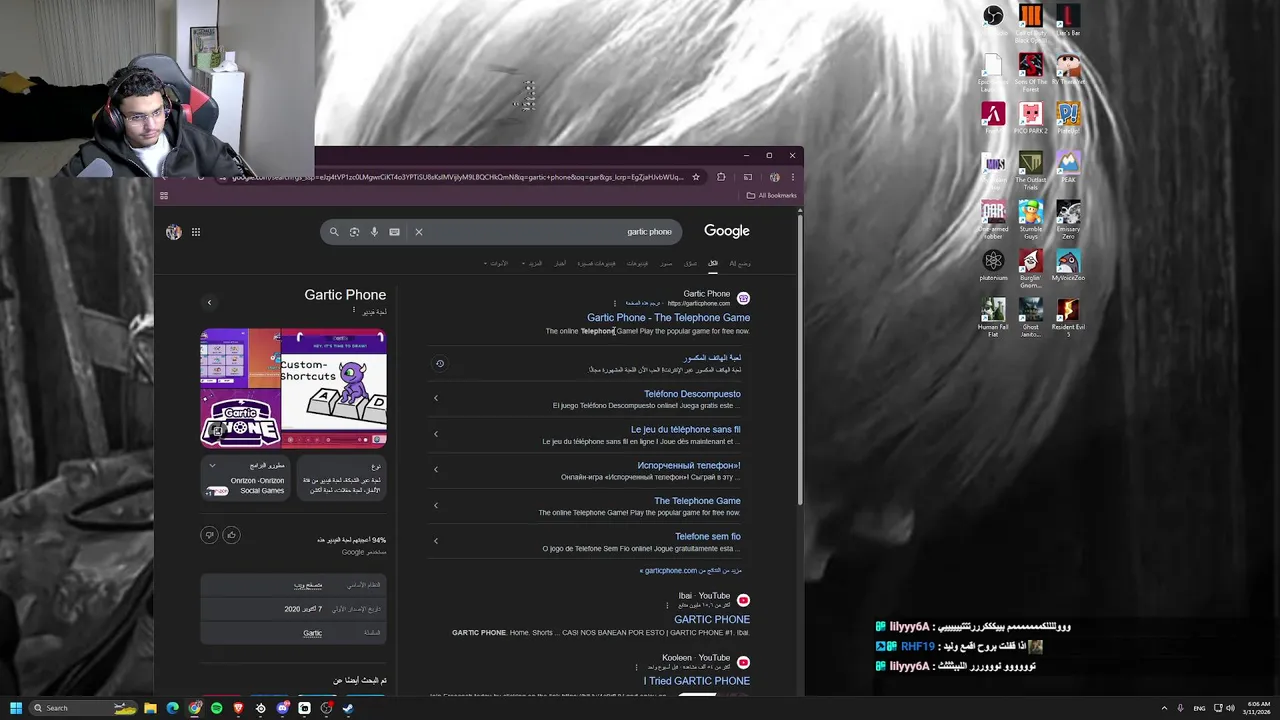
Task: Open Google Lens image search
Action: 354,232
